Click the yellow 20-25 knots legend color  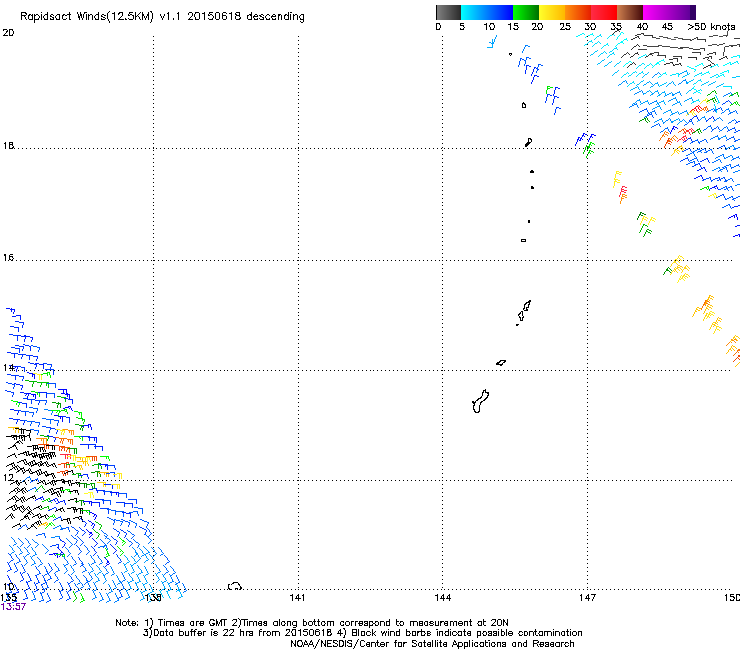tap(552, 12)
